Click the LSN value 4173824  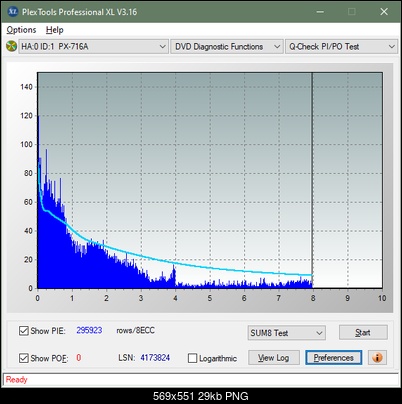pyautogui.click(x=155, y=358)
